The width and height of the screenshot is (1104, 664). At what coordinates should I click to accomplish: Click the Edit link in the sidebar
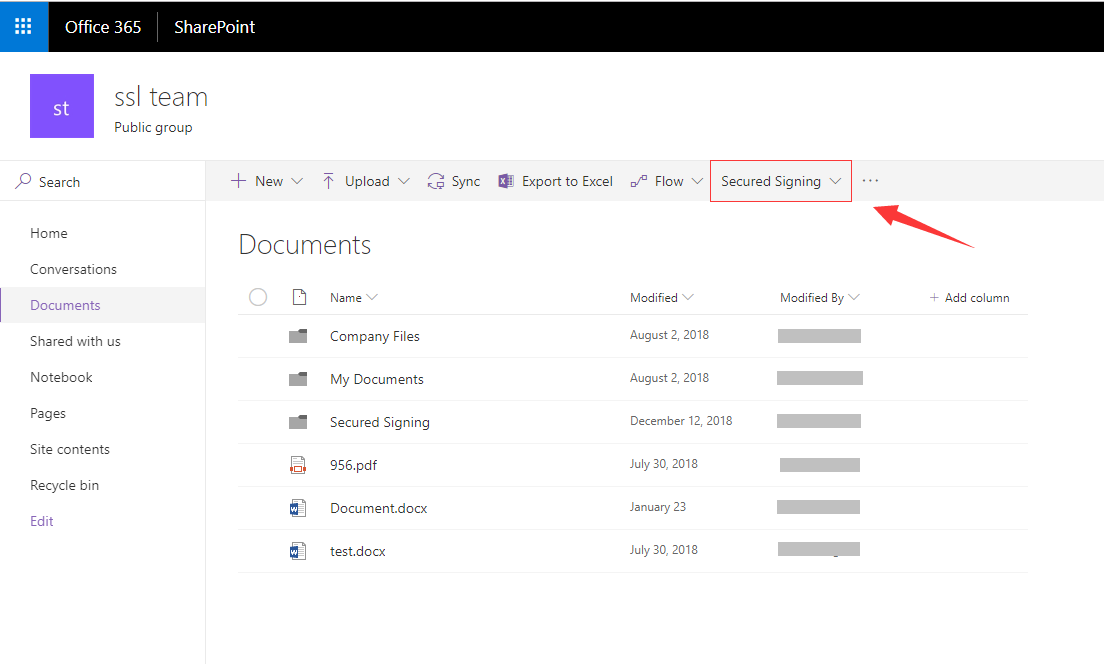(41, 521)
